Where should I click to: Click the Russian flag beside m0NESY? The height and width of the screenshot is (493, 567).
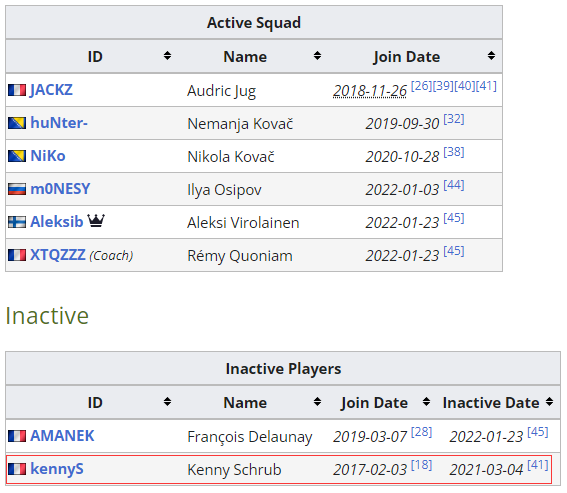pyautogui.click(x=17, y=189)
